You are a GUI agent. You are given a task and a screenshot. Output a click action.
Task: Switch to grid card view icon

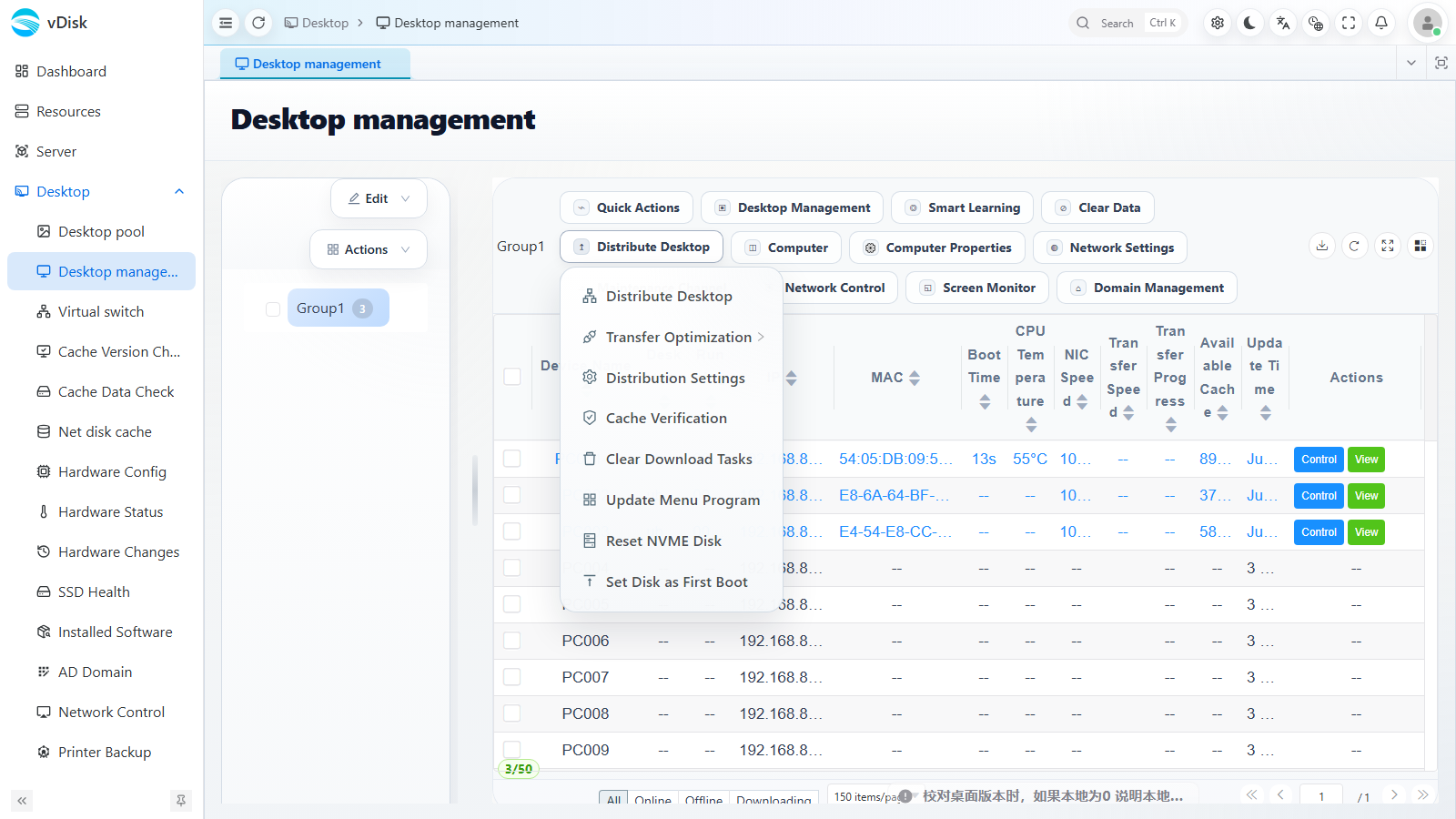click(x=1421, y=246)
